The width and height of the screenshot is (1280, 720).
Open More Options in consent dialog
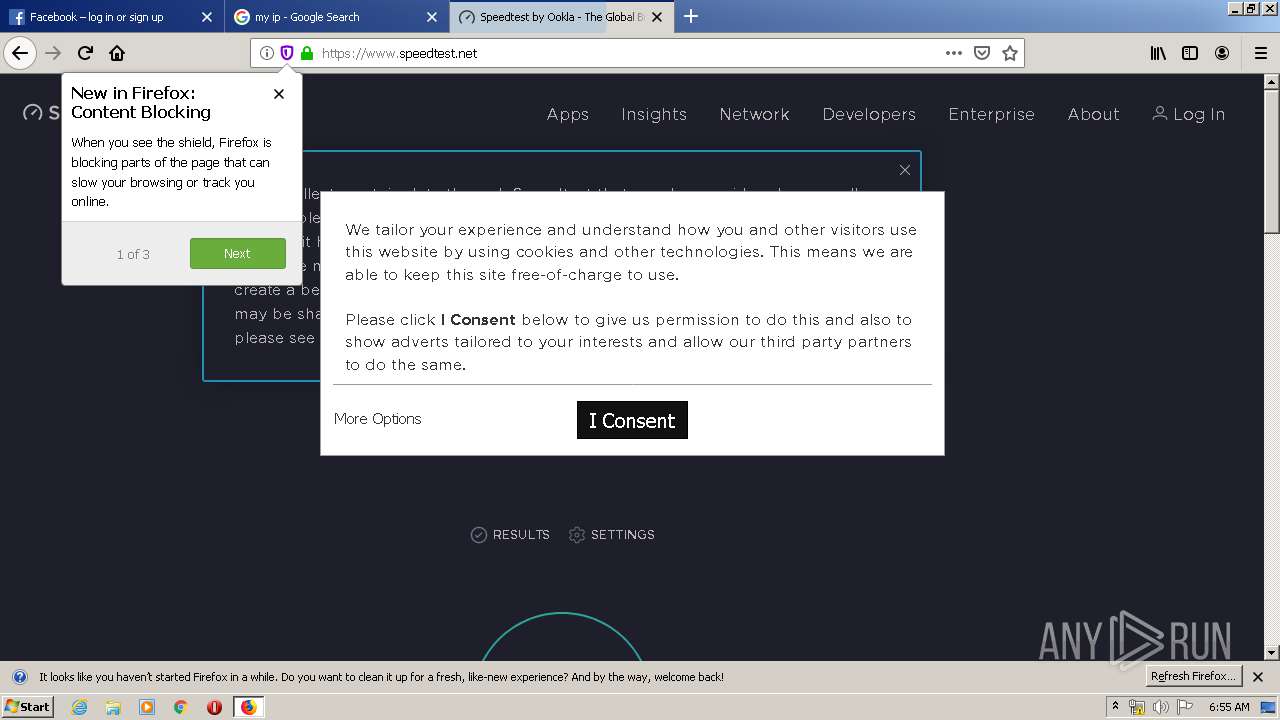(x=378, y=419)
